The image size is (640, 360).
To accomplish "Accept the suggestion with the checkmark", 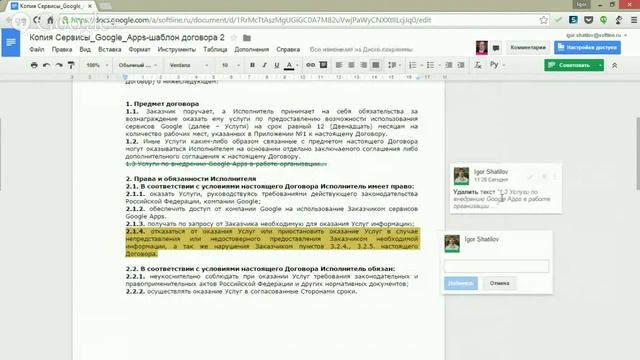I will 530,176.
